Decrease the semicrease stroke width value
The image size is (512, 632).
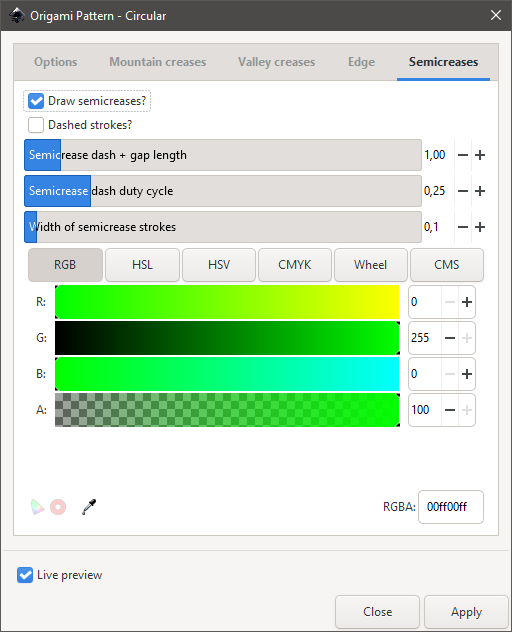463,227
